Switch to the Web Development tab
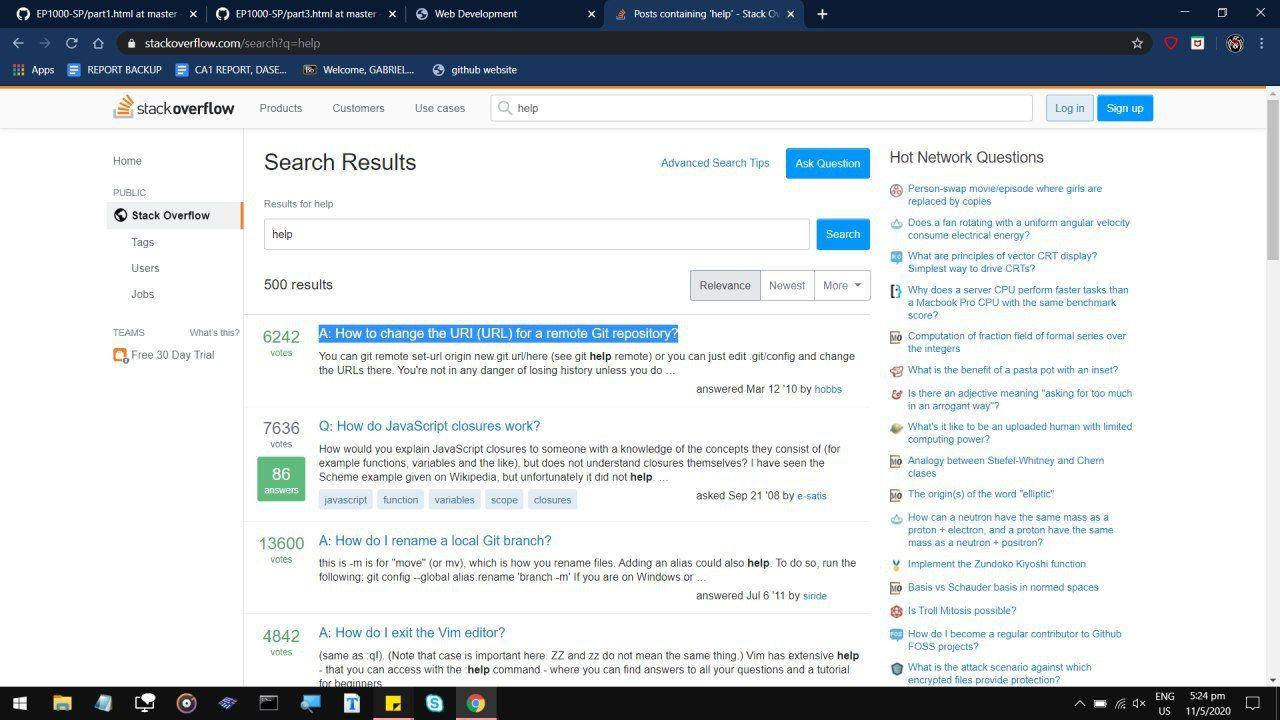 pyautogui.click(x=505, y=14)
